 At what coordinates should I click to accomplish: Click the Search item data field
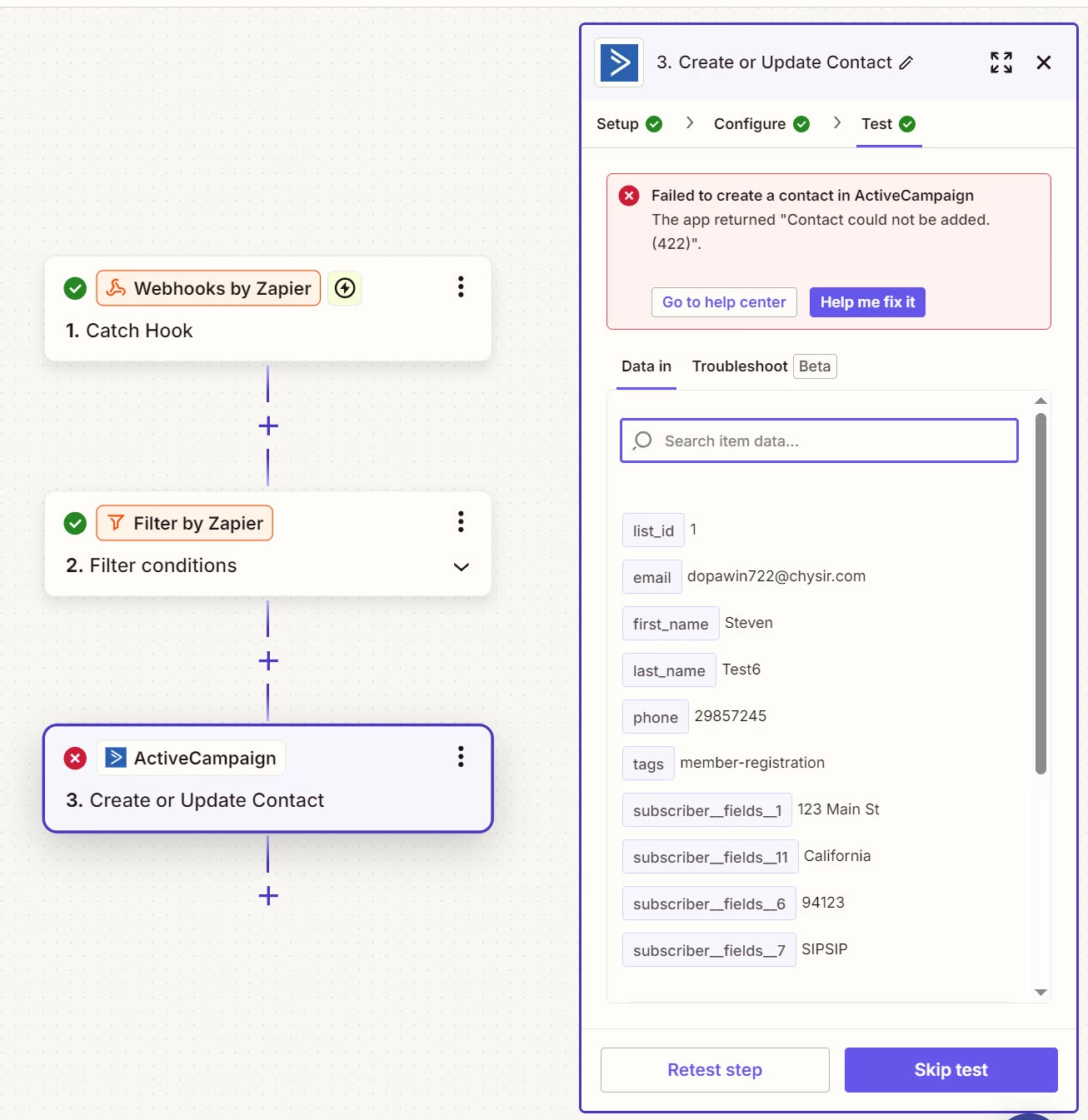tap(820, 441)
